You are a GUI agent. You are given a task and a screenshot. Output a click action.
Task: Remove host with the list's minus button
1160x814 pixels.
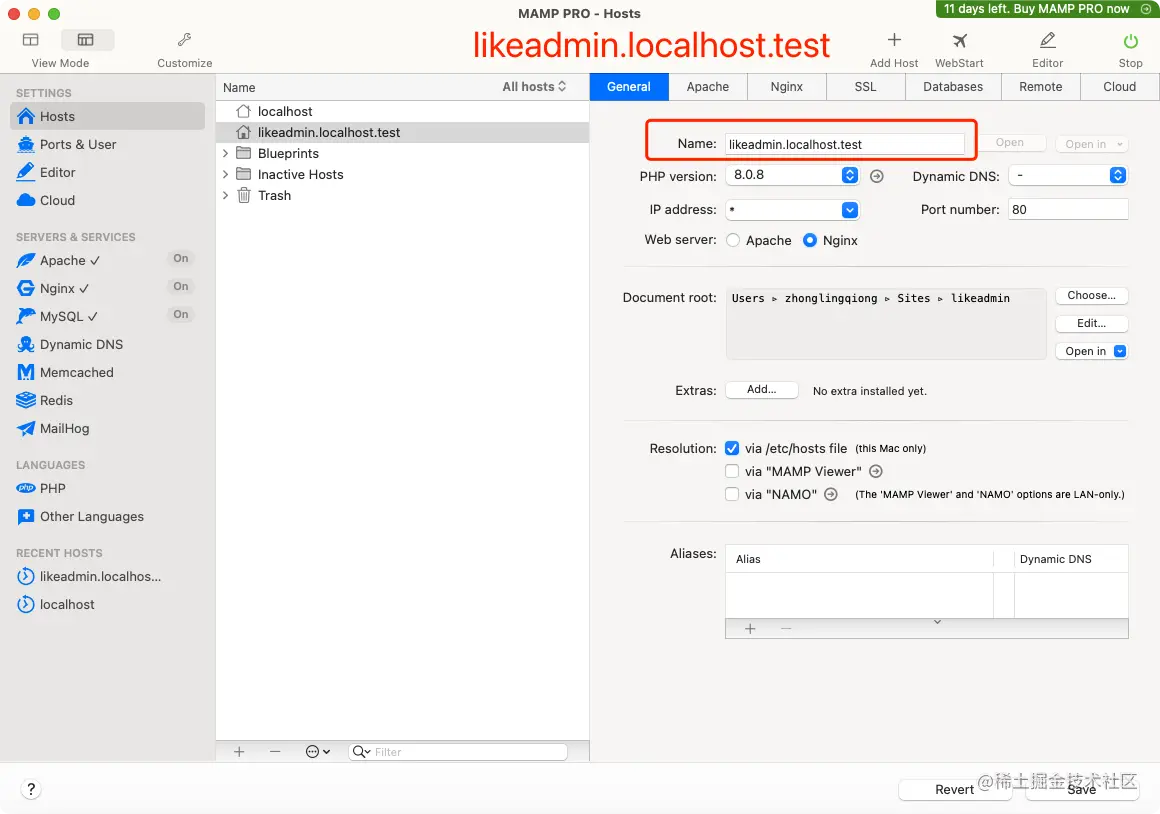point(275,752)
